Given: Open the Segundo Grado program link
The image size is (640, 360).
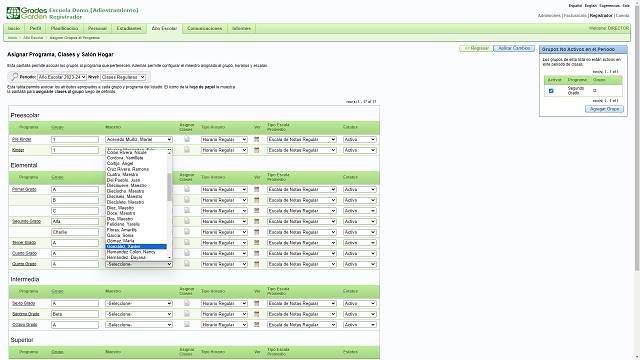Looking at the screenshot, I should click(27, 221).
